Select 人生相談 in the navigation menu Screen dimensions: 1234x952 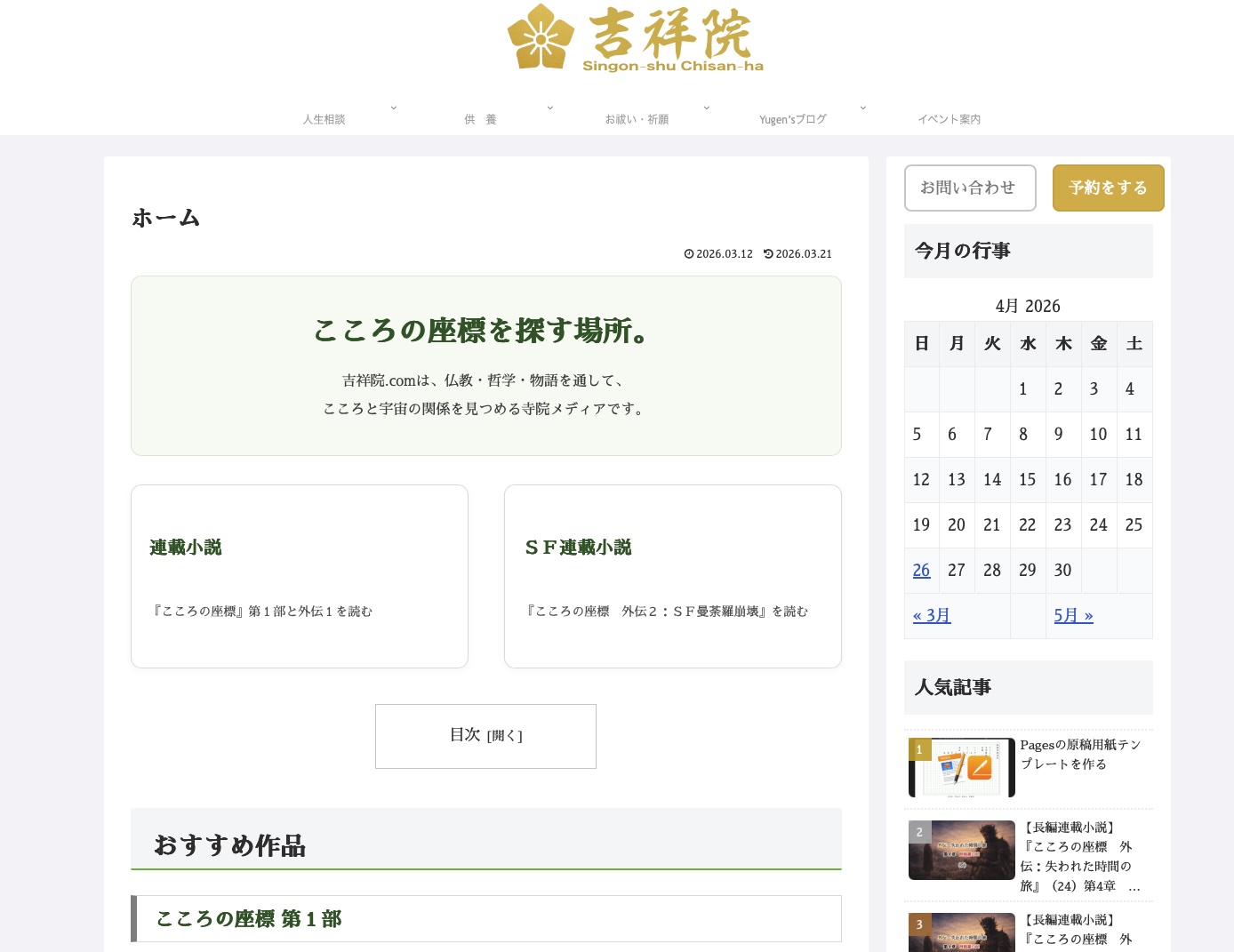tap(324, 118)
